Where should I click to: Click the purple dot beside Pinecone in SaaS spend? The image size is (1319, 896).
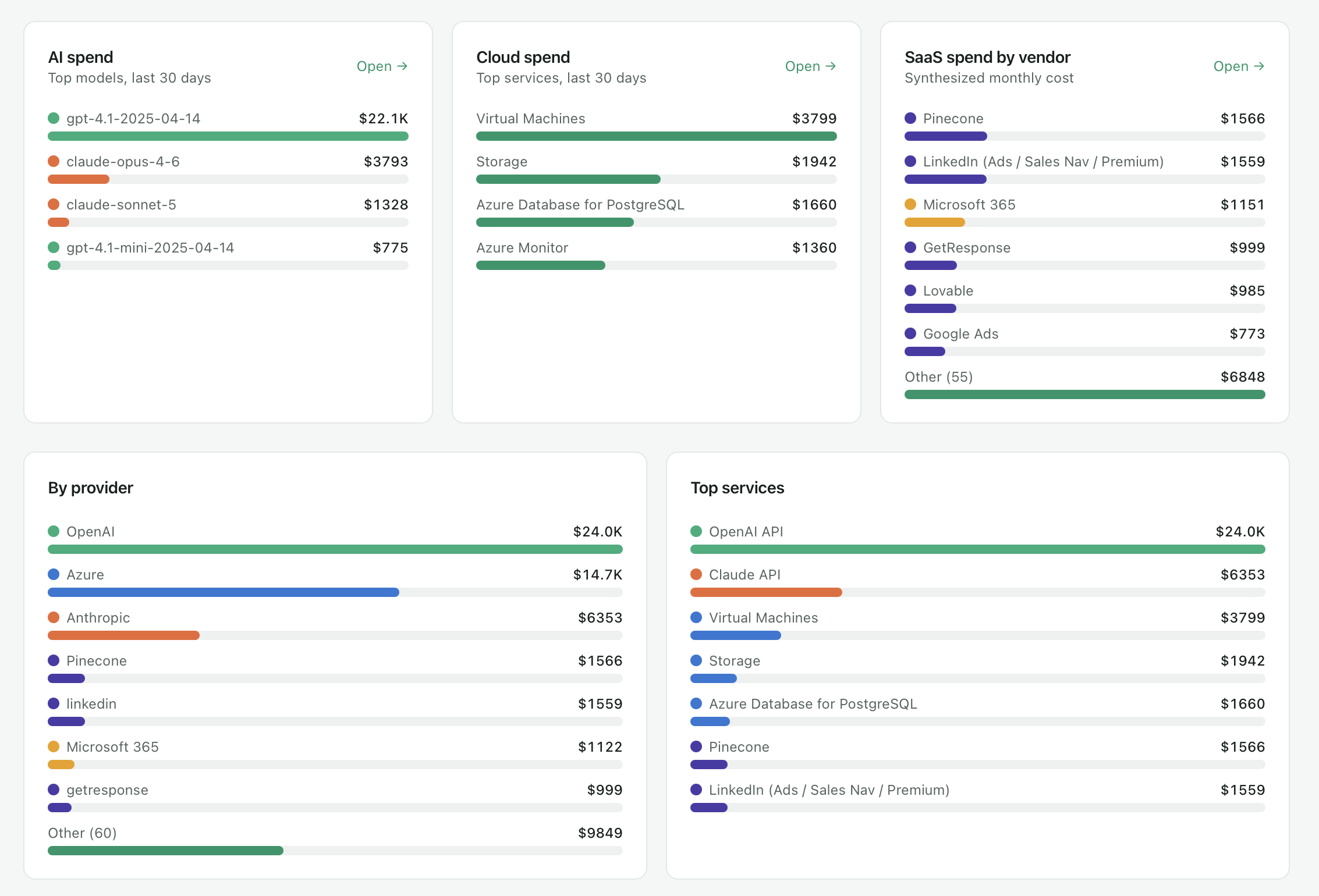910,118
